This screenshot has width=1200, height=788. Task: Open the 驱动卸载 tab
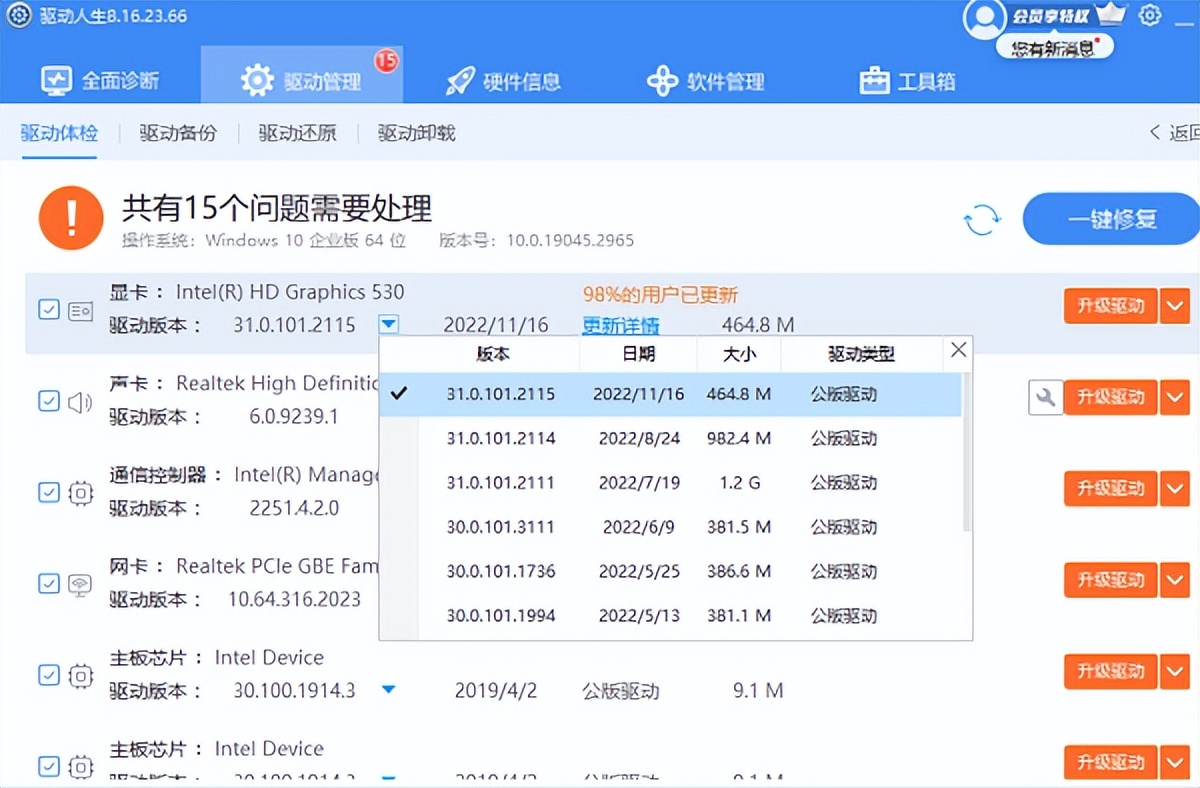(415, 133)
